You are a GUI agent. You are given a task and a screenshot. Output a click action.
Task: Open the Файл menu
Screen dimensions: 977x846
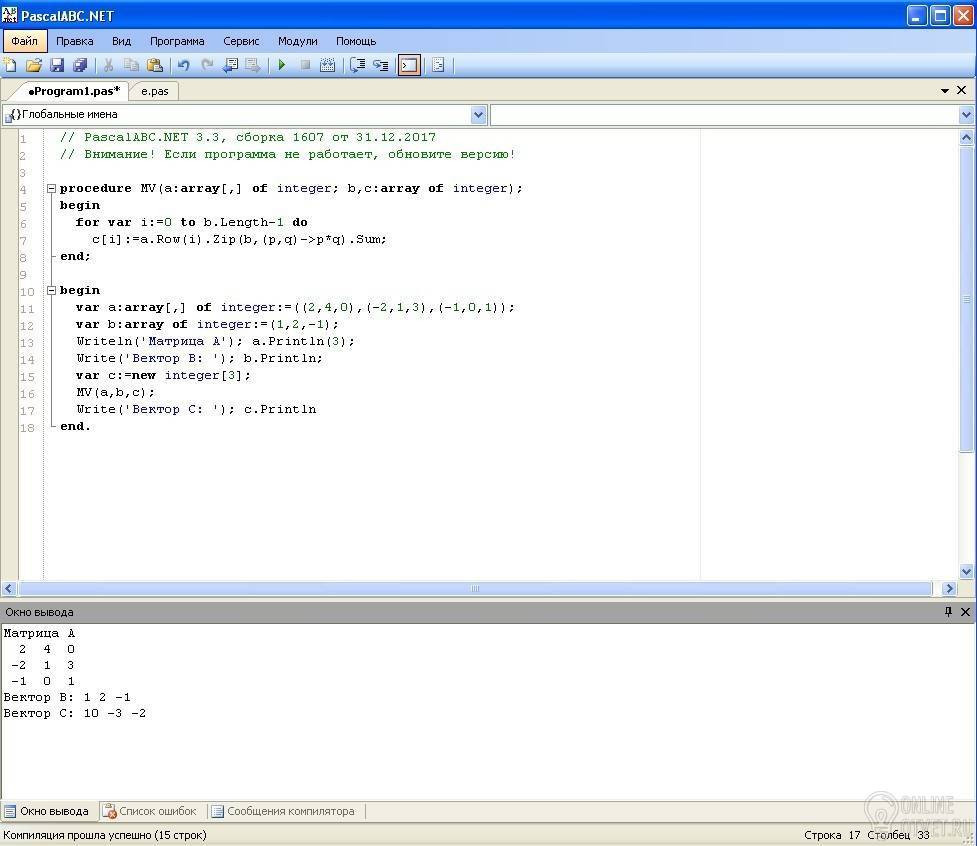(24, 41)
